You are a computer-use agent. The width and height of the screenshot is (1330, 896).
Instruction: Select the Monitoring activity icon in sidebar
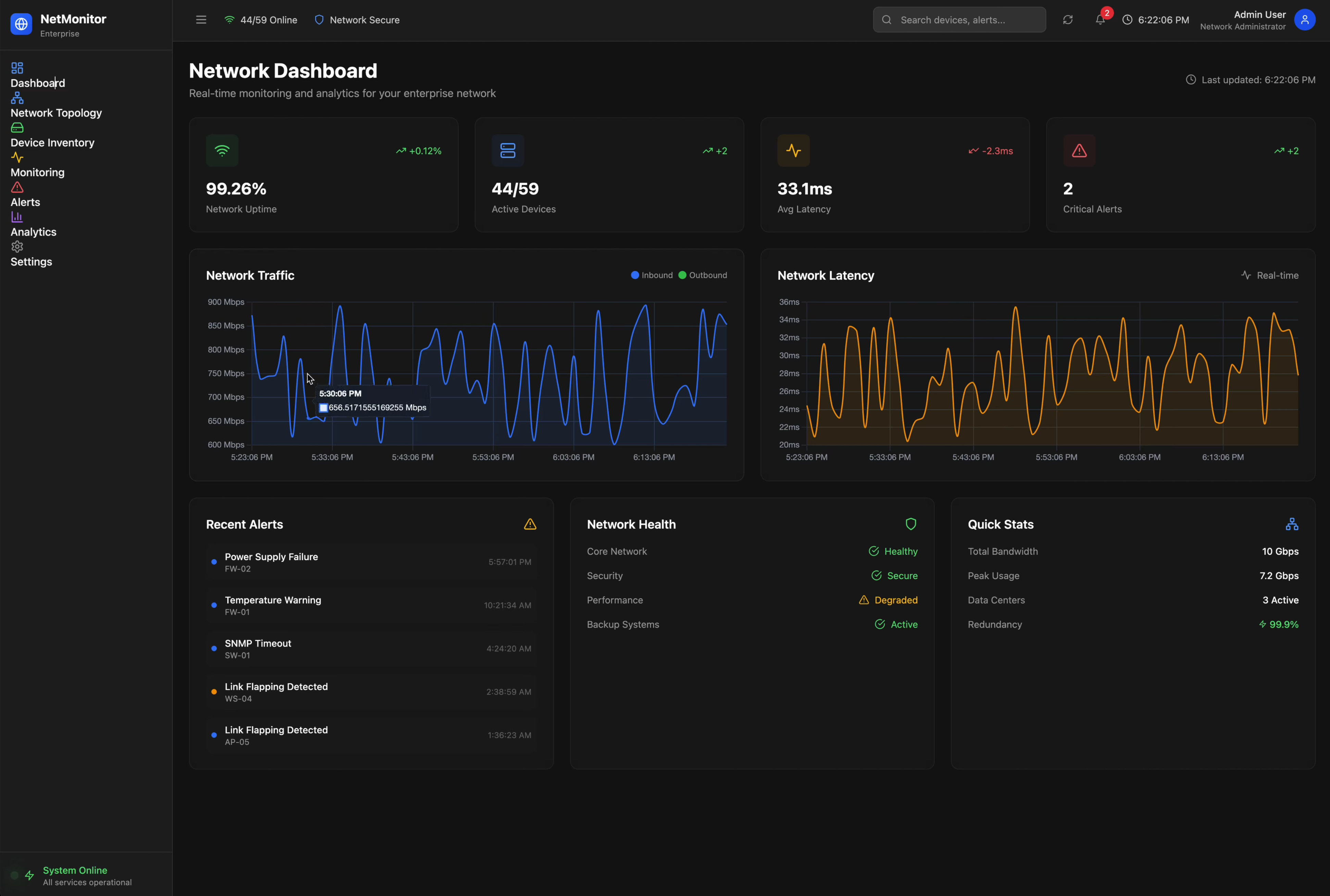(17, 157)
